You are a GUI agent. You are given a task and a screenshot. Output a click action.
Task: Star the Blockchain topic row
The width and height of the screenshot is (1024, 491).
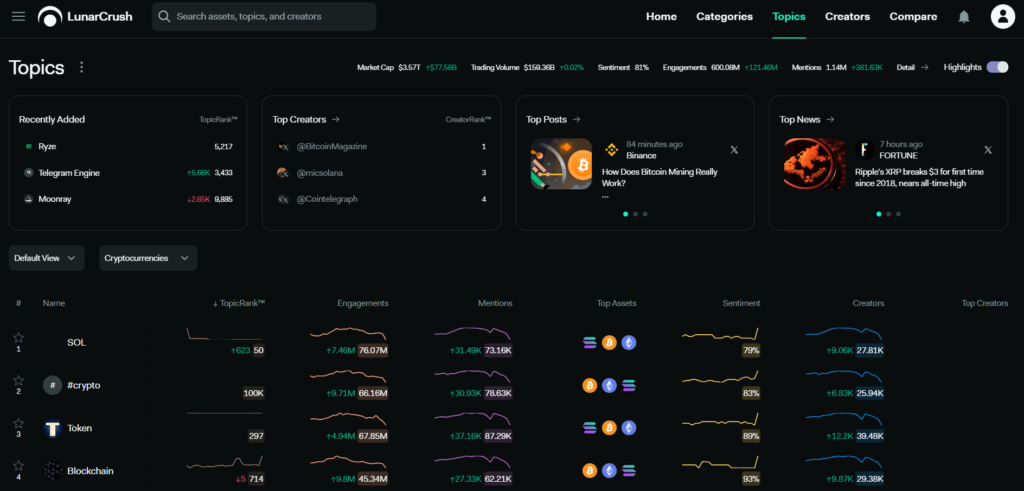[18, 466]
